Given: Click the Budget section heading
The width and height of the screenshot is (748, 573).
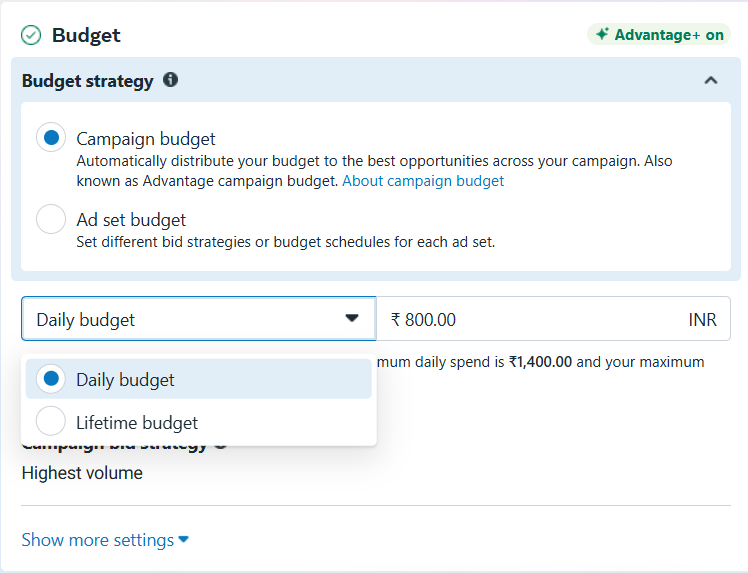Looking at the screenshot, I should tap(86, 35).
